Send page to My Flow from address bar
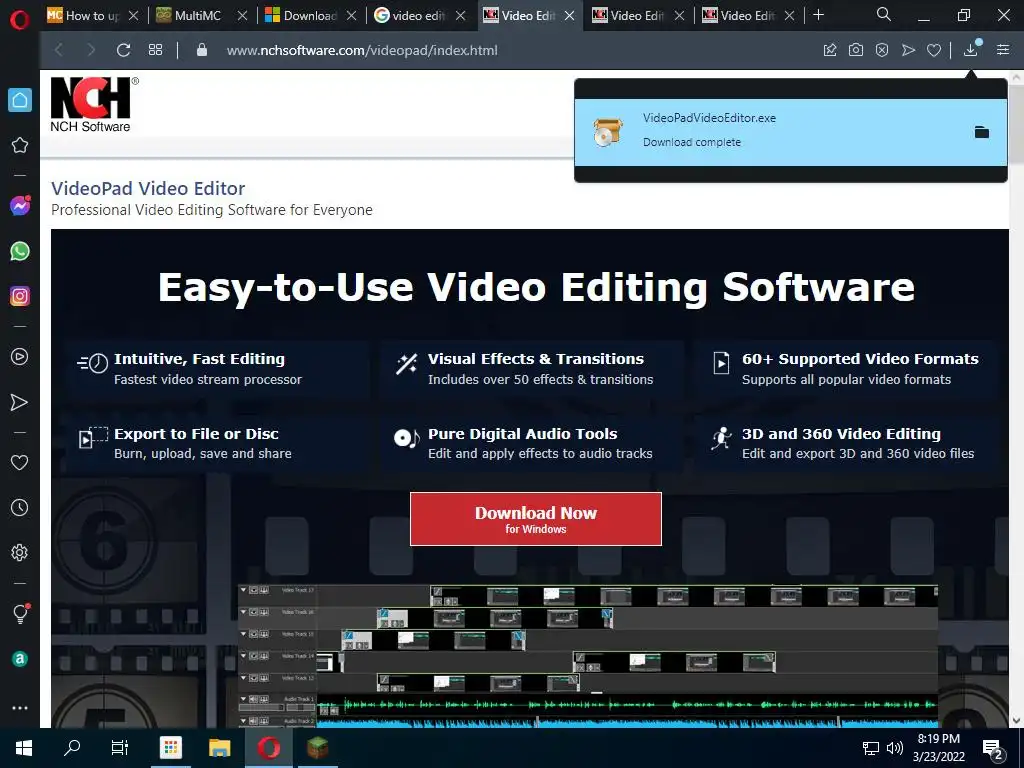The height and width of the screenshot is (768, 1024). point(908,50)
